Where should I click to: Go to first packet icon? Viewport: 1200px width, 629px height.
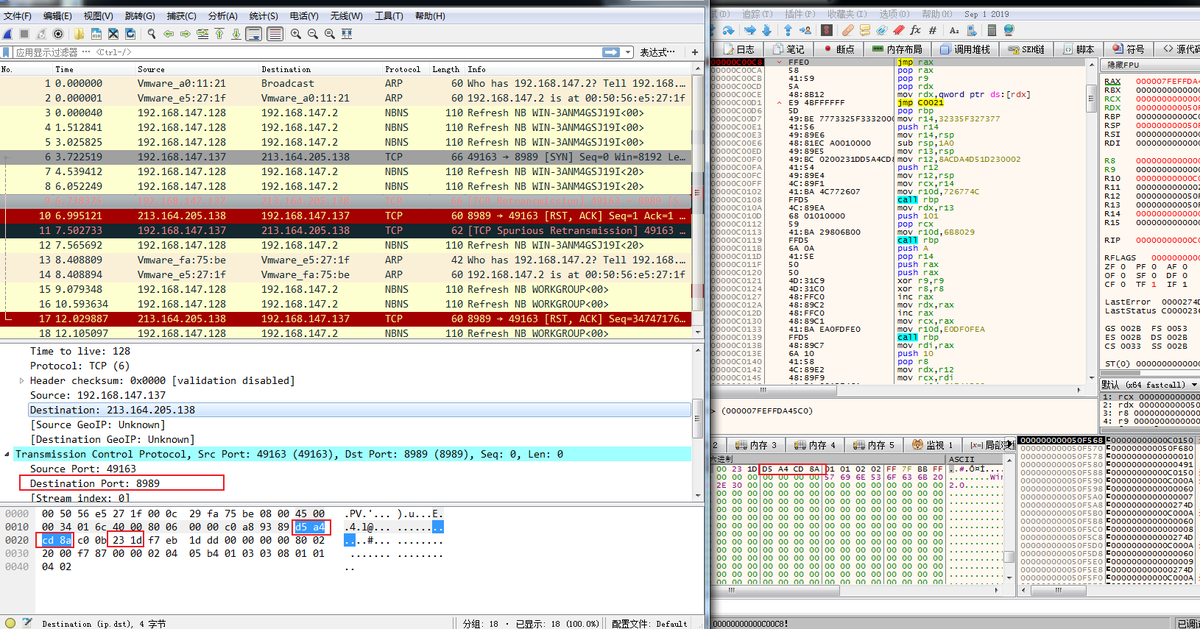[x=220, y=33]
